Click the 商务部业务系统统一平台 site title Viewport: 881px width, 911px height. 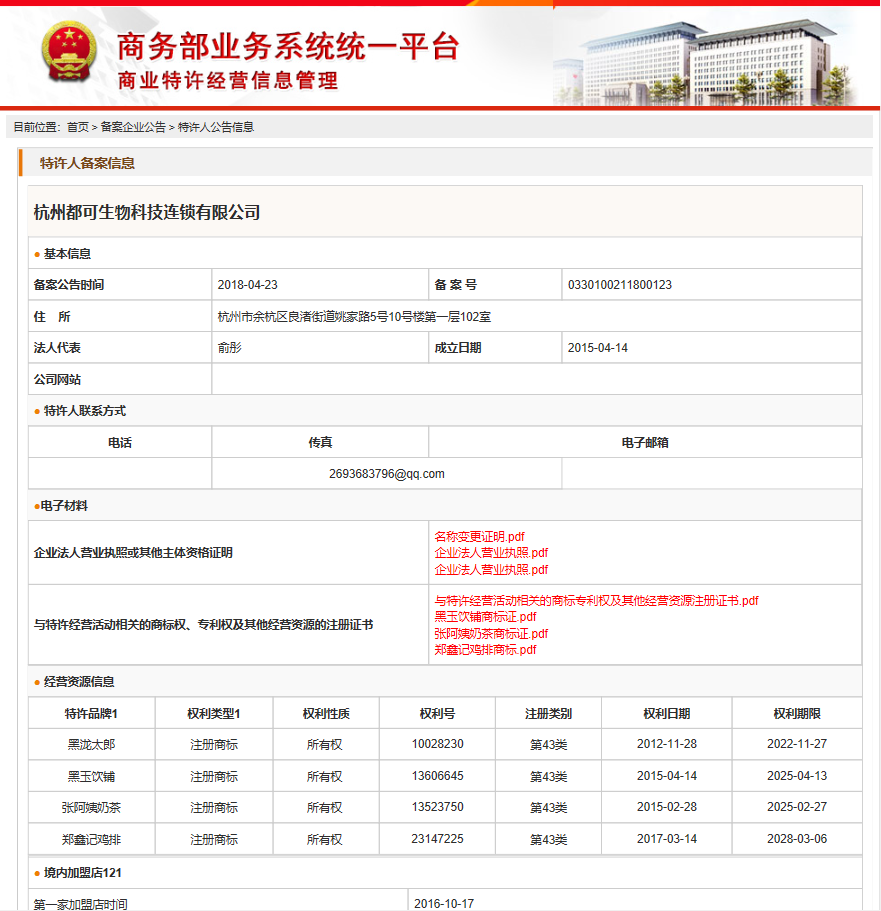[288, 46]
